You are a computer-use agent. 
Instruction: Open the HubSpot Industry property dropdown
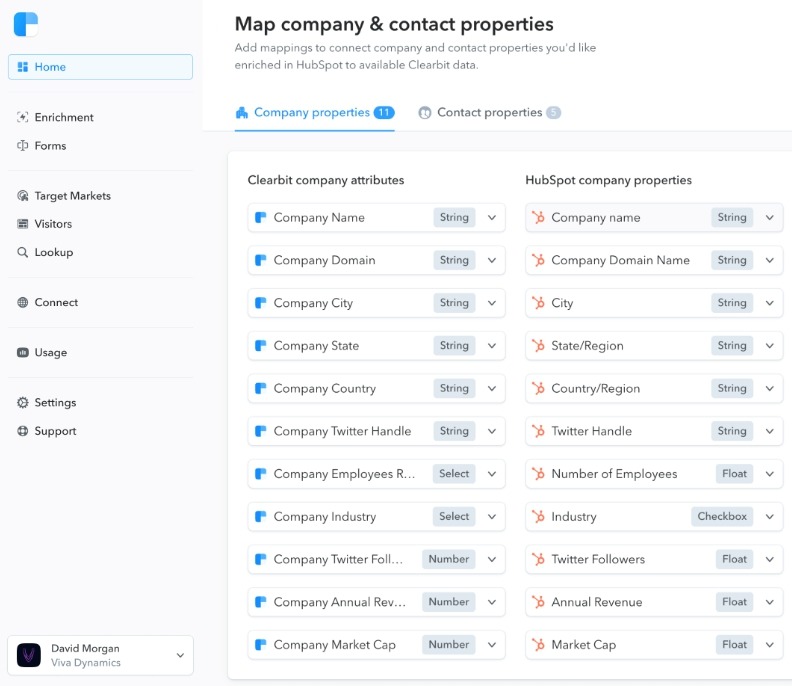(x=769, y=516)
